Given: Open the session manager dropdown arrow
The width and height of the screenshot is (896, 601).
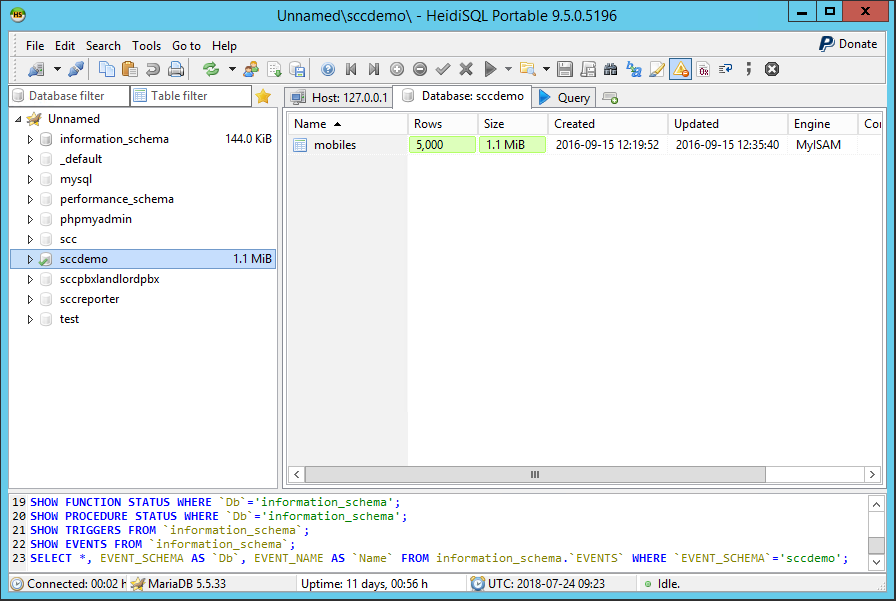Looking at the screenshot, I should (x=57, y=70).
